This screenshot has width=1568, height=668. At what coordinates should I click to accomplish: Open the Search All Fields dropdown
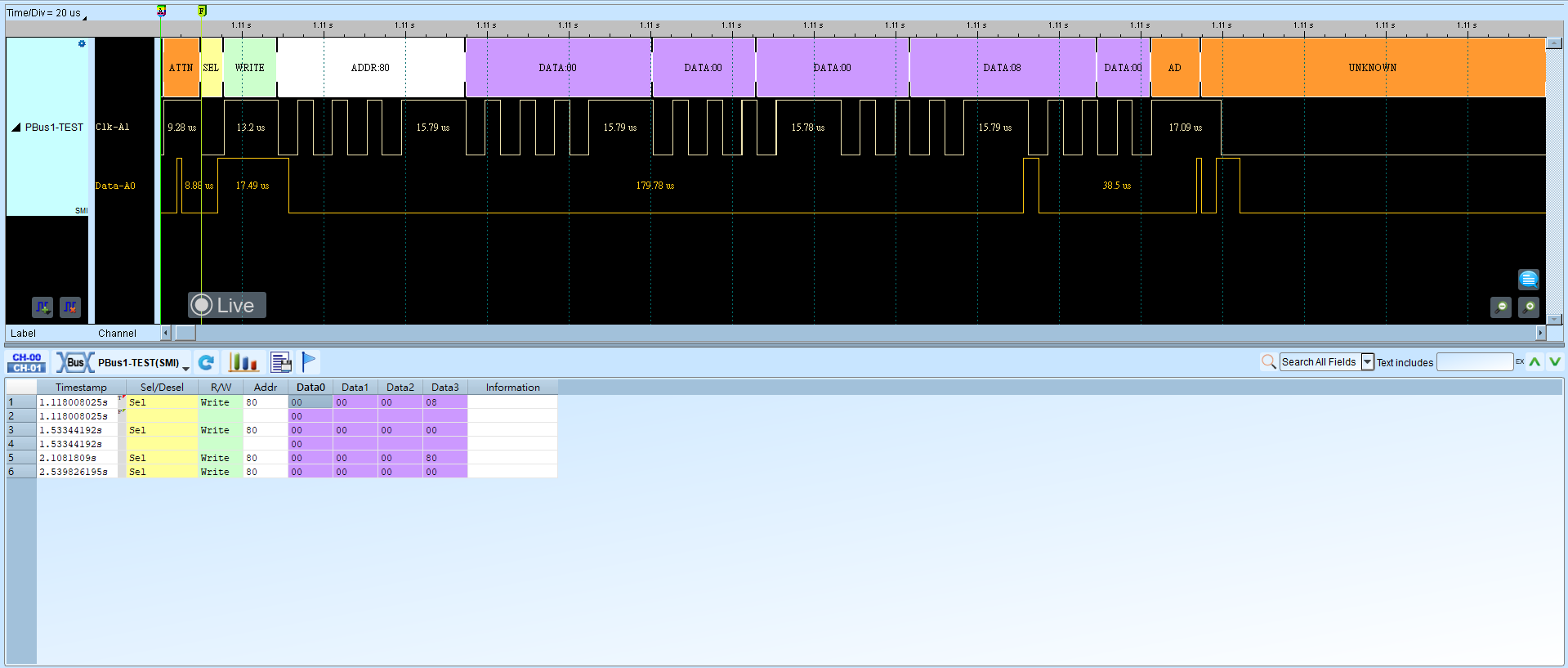point(1367,362)
